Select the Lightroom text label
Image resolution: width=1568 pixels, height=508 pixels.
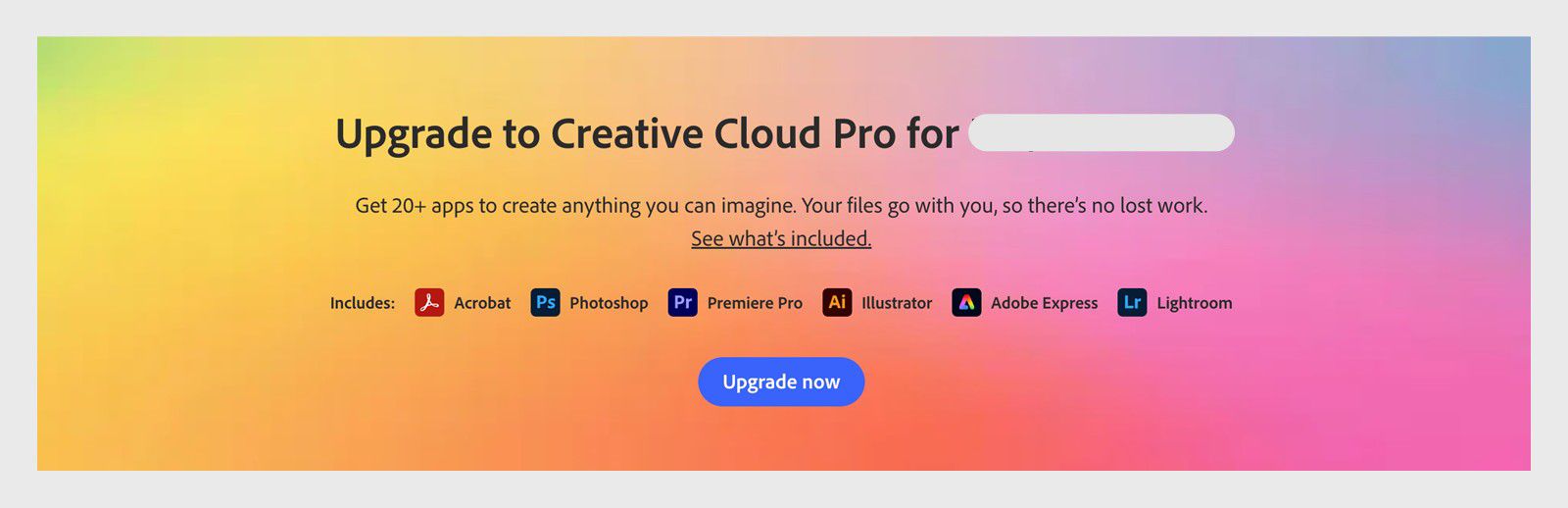tap(1195, 303)
